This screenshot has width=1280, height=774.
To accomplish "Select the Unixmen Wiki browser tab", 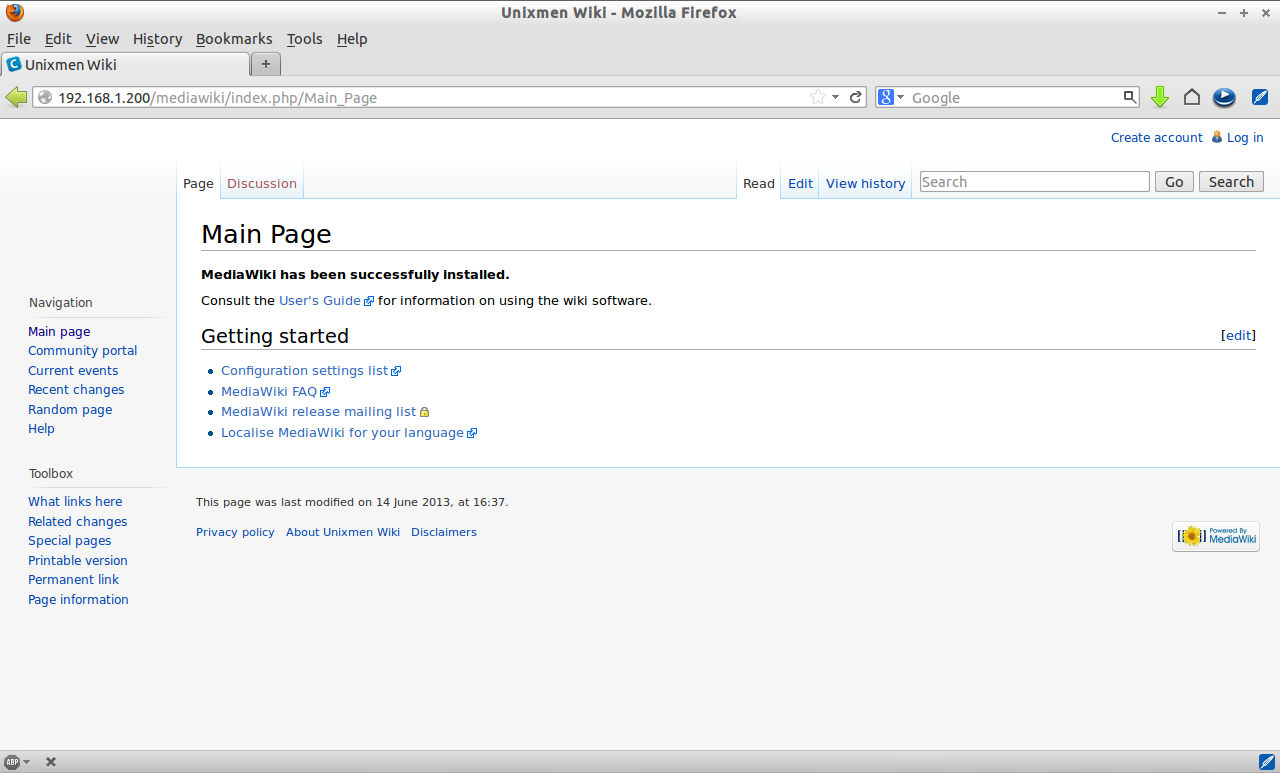I will tap(125, 64).
